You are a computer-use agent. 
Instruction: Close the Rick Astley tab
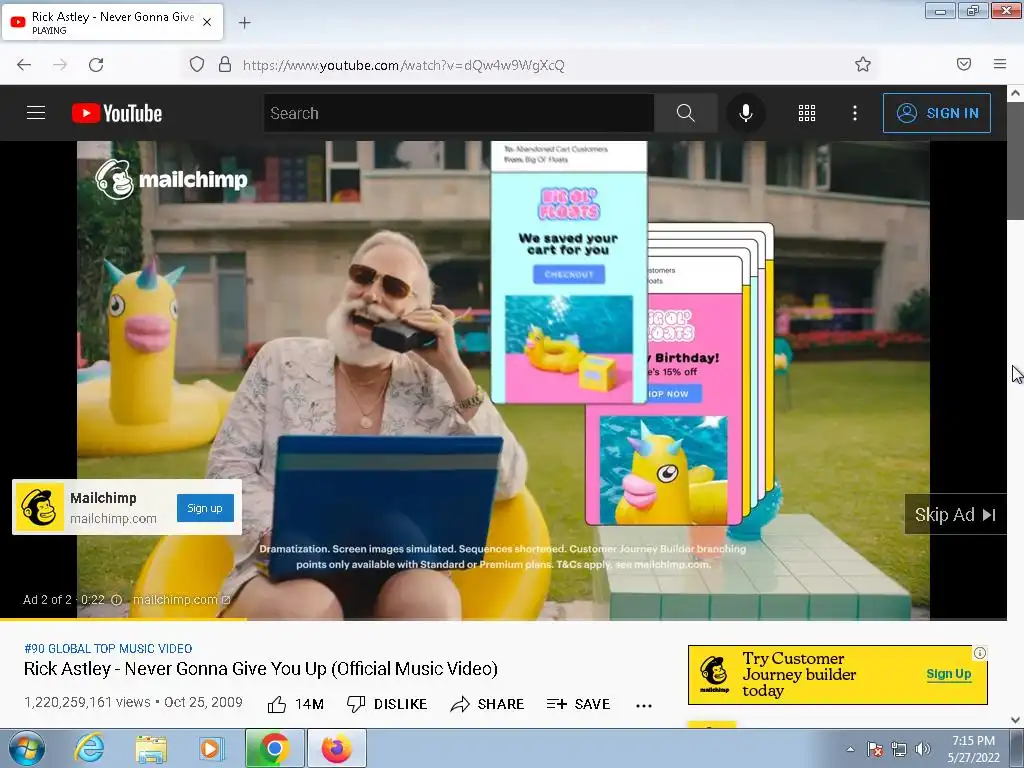(x=207, y=22)
